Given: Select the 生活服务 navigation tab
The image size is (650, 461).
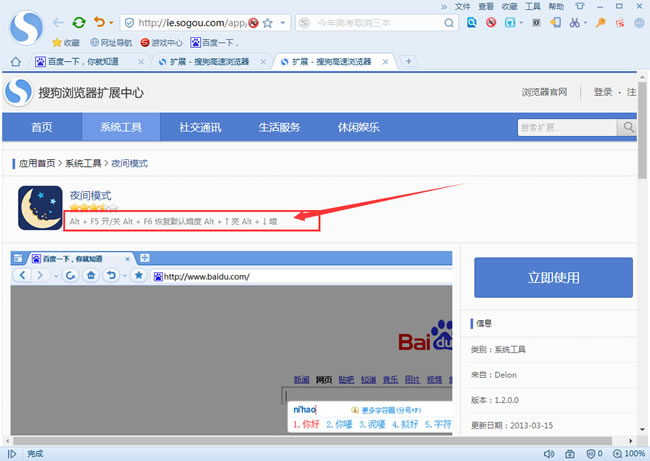Looking at the screenshot, I should tap(279, 127).
